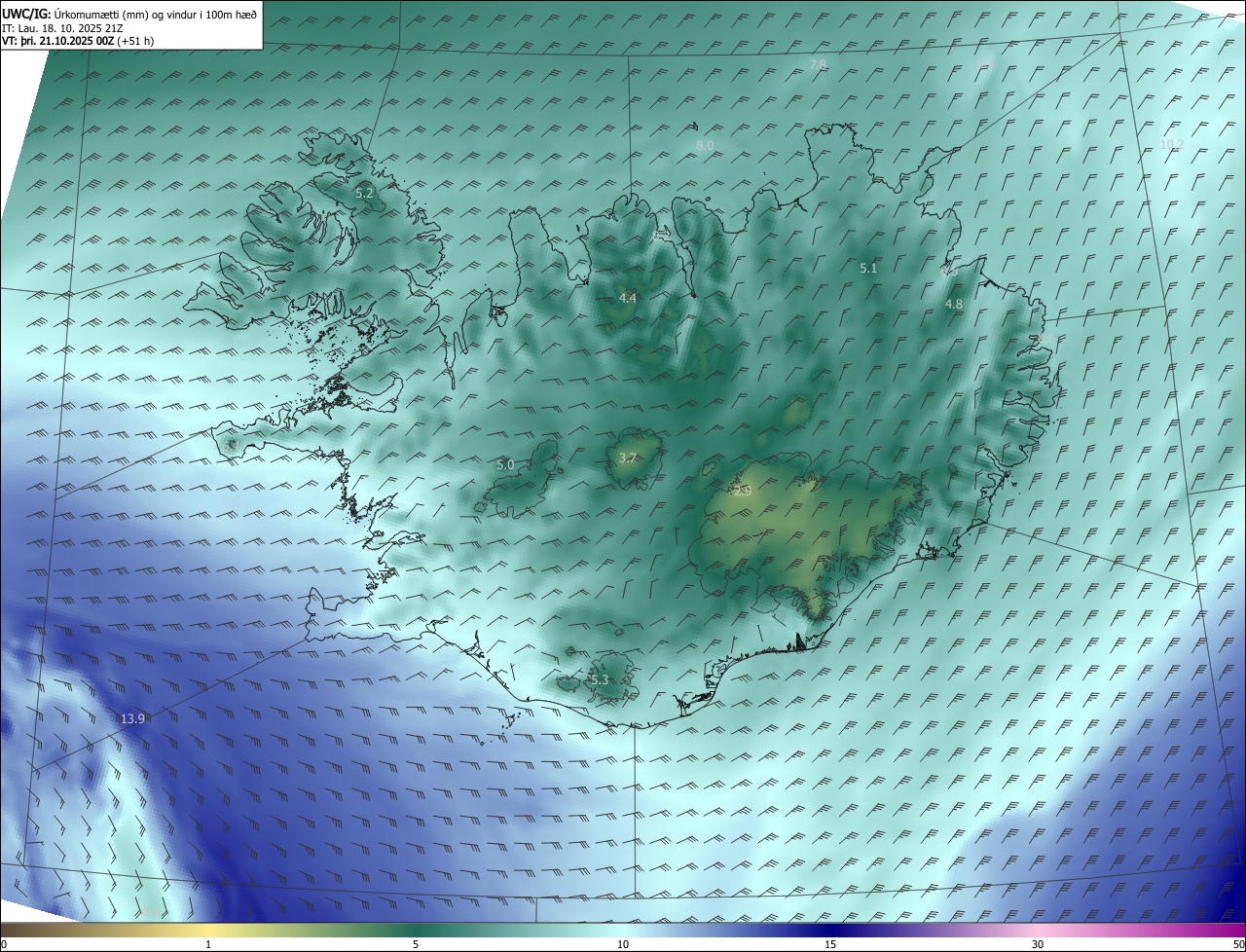Click the valid time line 'VT: Þri. 21.10.2025 00Z (+51 h)'
This screenshot has height=952, width=1246.
click(77, 41)
